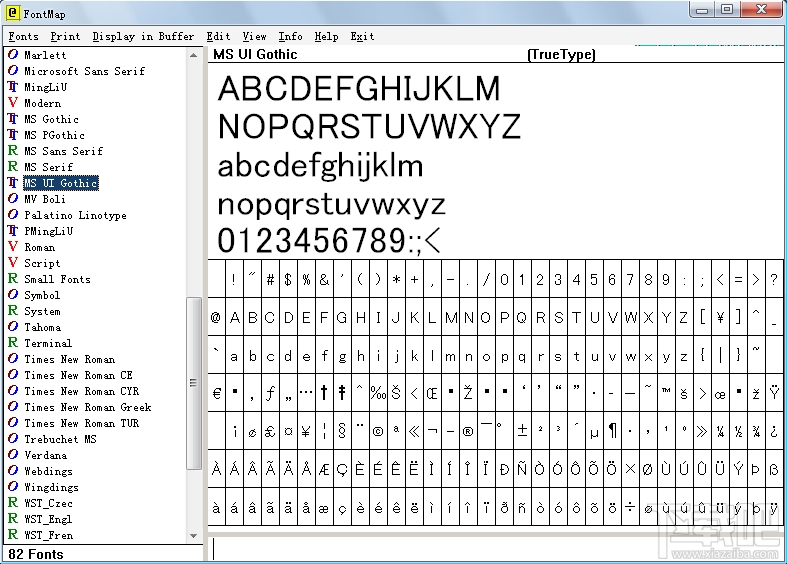Click the TrueType icon beside PMingLiU
The image size is (787, 564).
click(13, 231)
